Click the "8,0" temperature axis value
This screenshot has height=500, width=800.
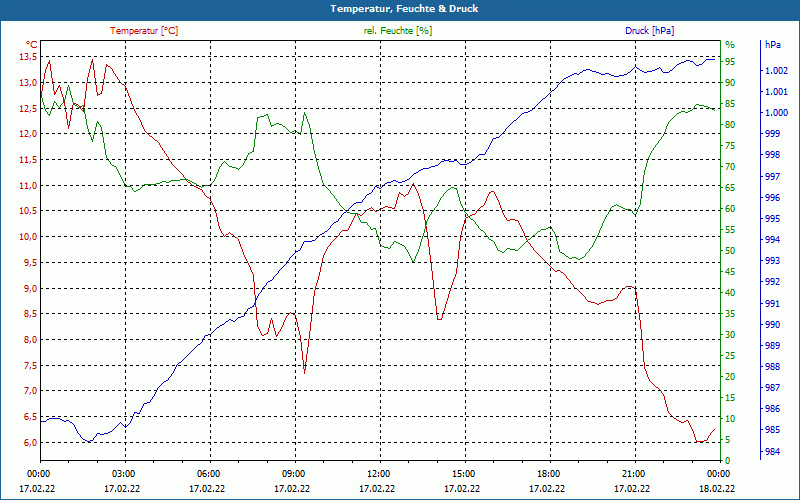click(30, 340)
